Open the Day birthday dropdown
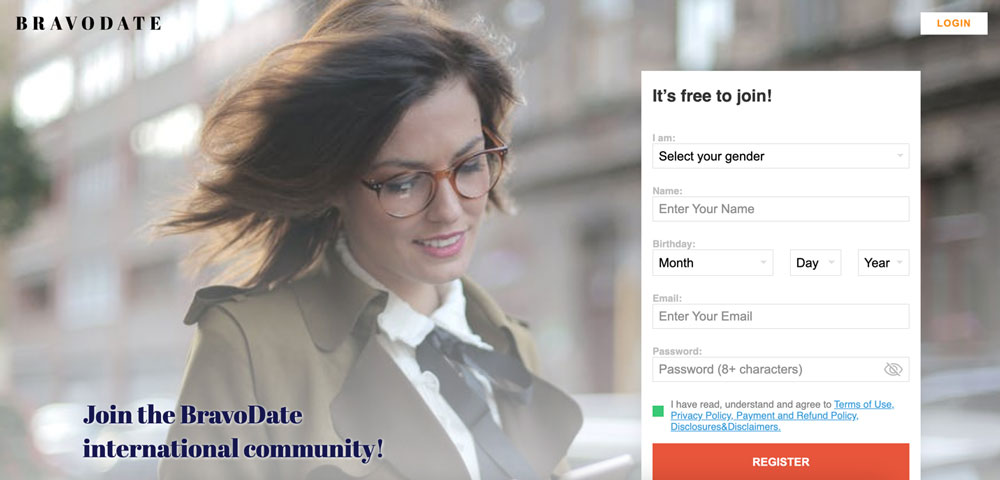Image resolution: width=1000 pixels, height=480 pixels. click(815, 263)
